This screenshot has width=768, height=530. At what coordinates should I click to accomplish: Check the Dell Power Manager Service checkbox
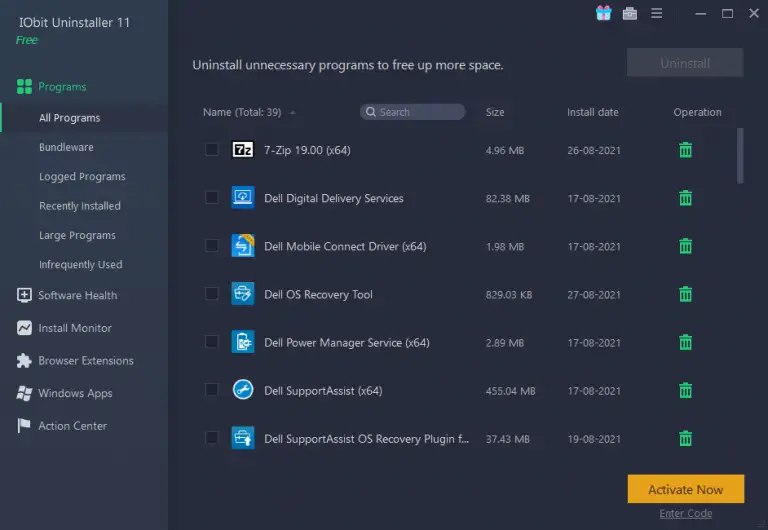212,341
